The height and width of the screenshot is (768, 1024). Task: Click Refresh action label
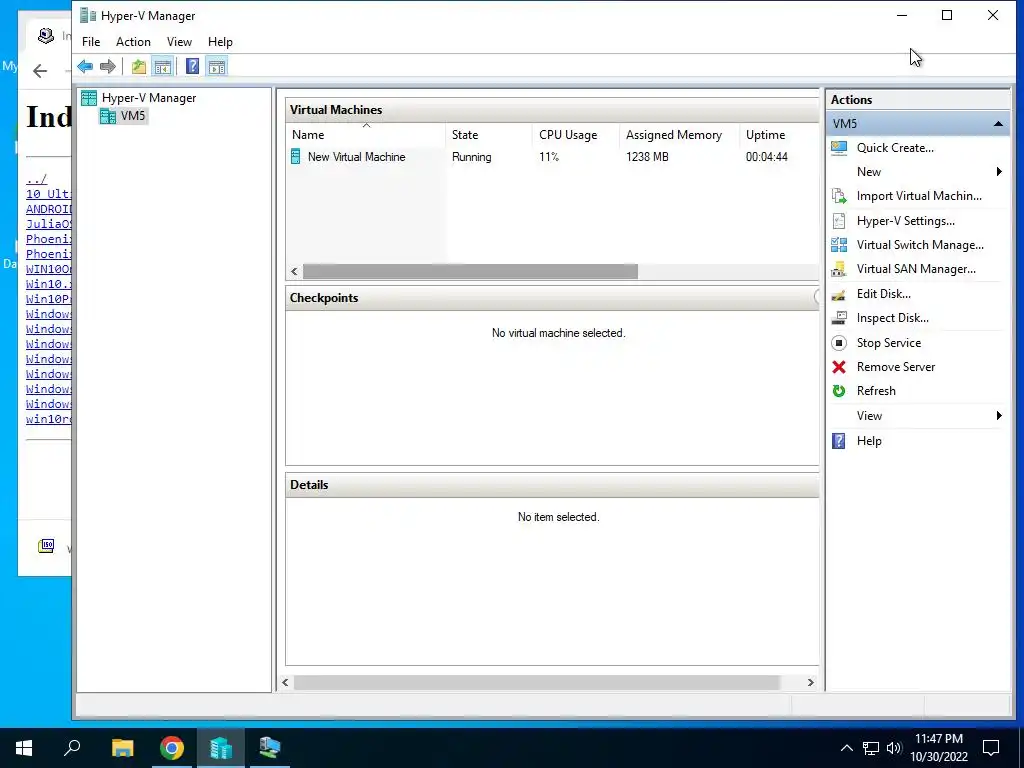click(876, 391)
